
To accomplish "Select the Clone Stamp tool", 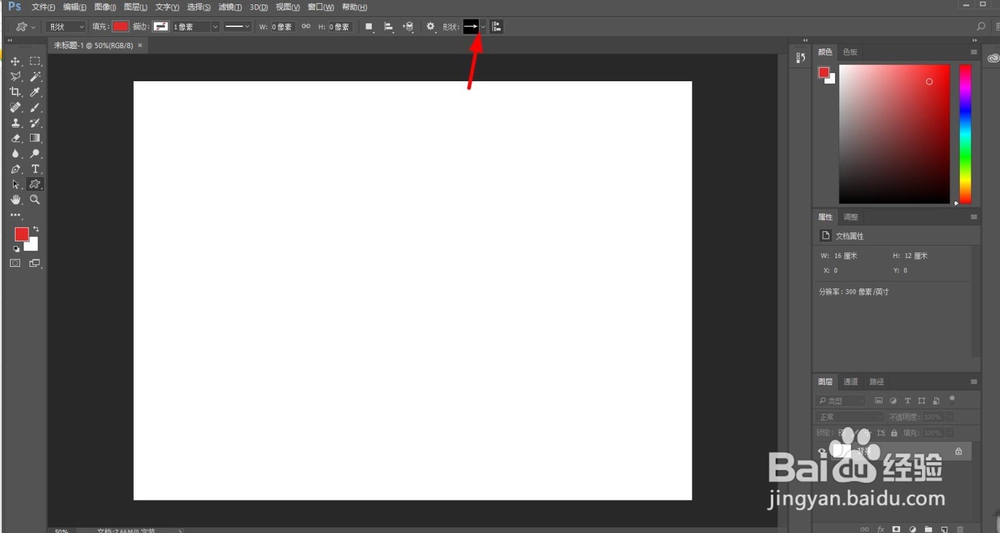I will pyautogui.click(x=15, y=122).
